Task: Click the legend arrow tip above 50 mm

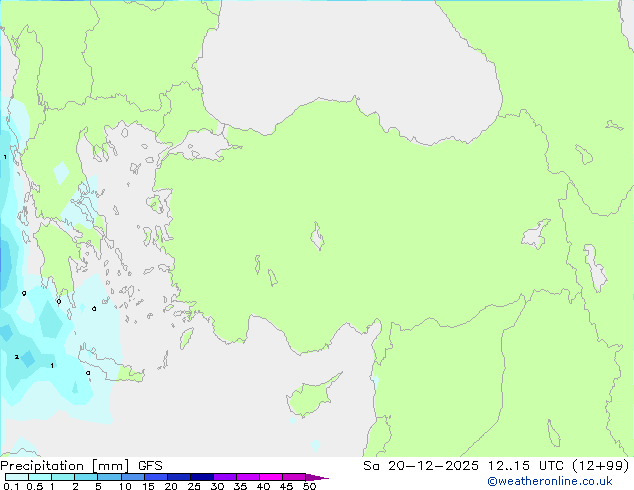Action: click(317, 477)
